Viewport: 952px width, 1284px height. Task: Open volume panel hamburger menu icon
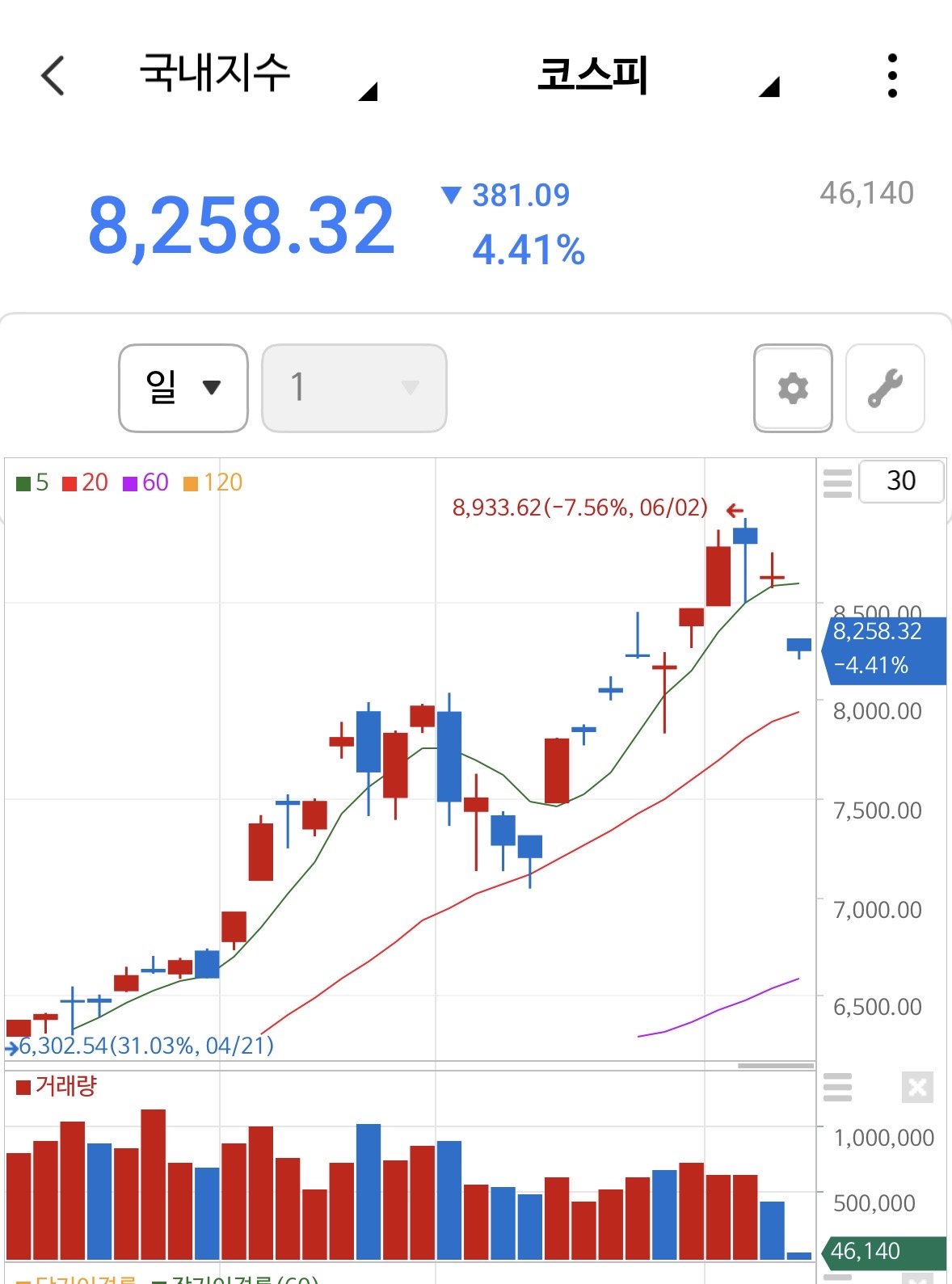point(837,1087)
